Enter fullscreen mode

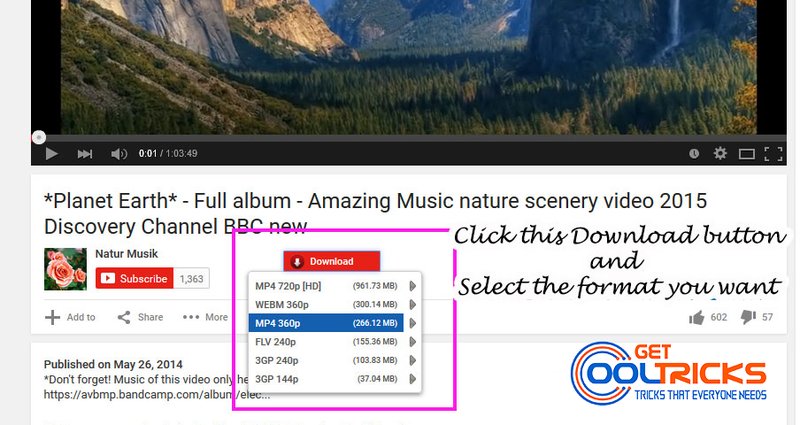(773, 154)
